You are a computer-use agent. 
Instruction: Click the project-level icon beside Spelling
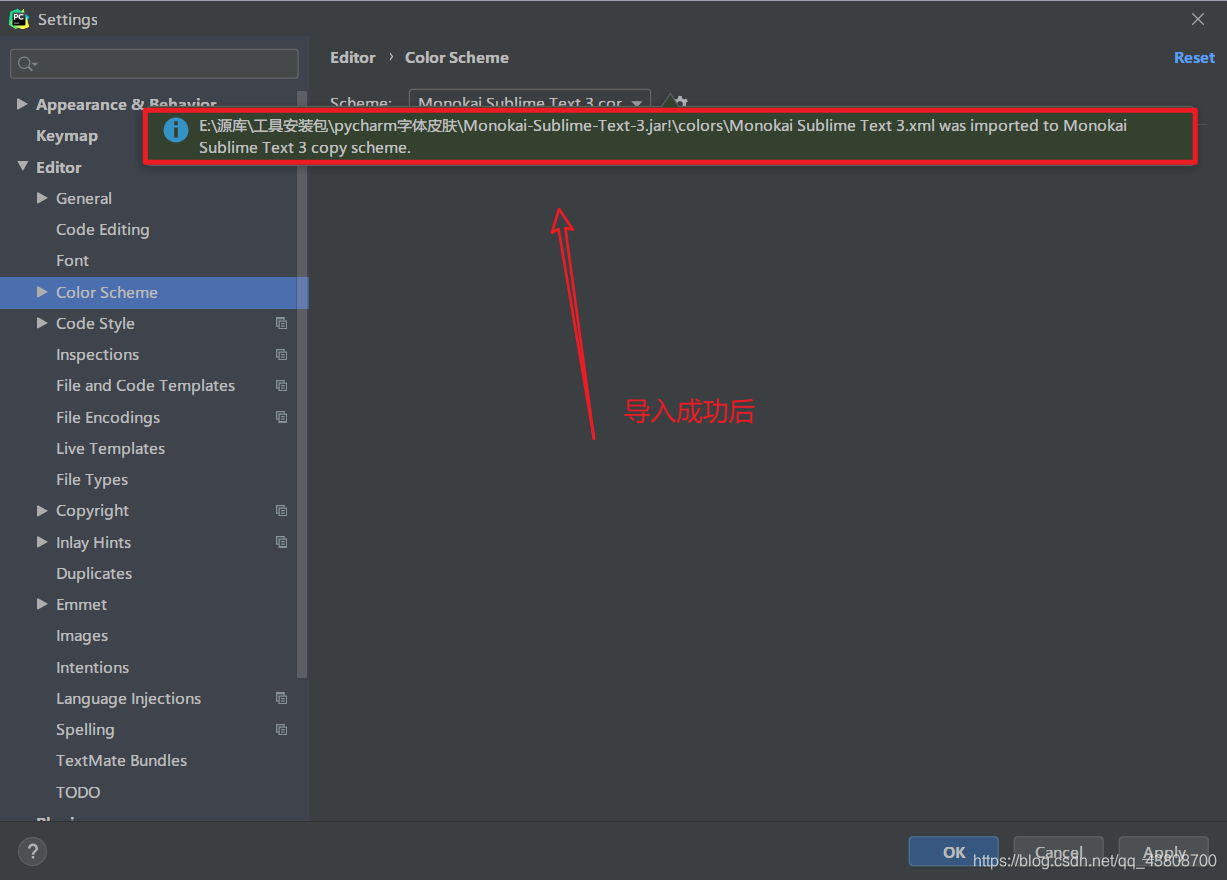(282, 729)
